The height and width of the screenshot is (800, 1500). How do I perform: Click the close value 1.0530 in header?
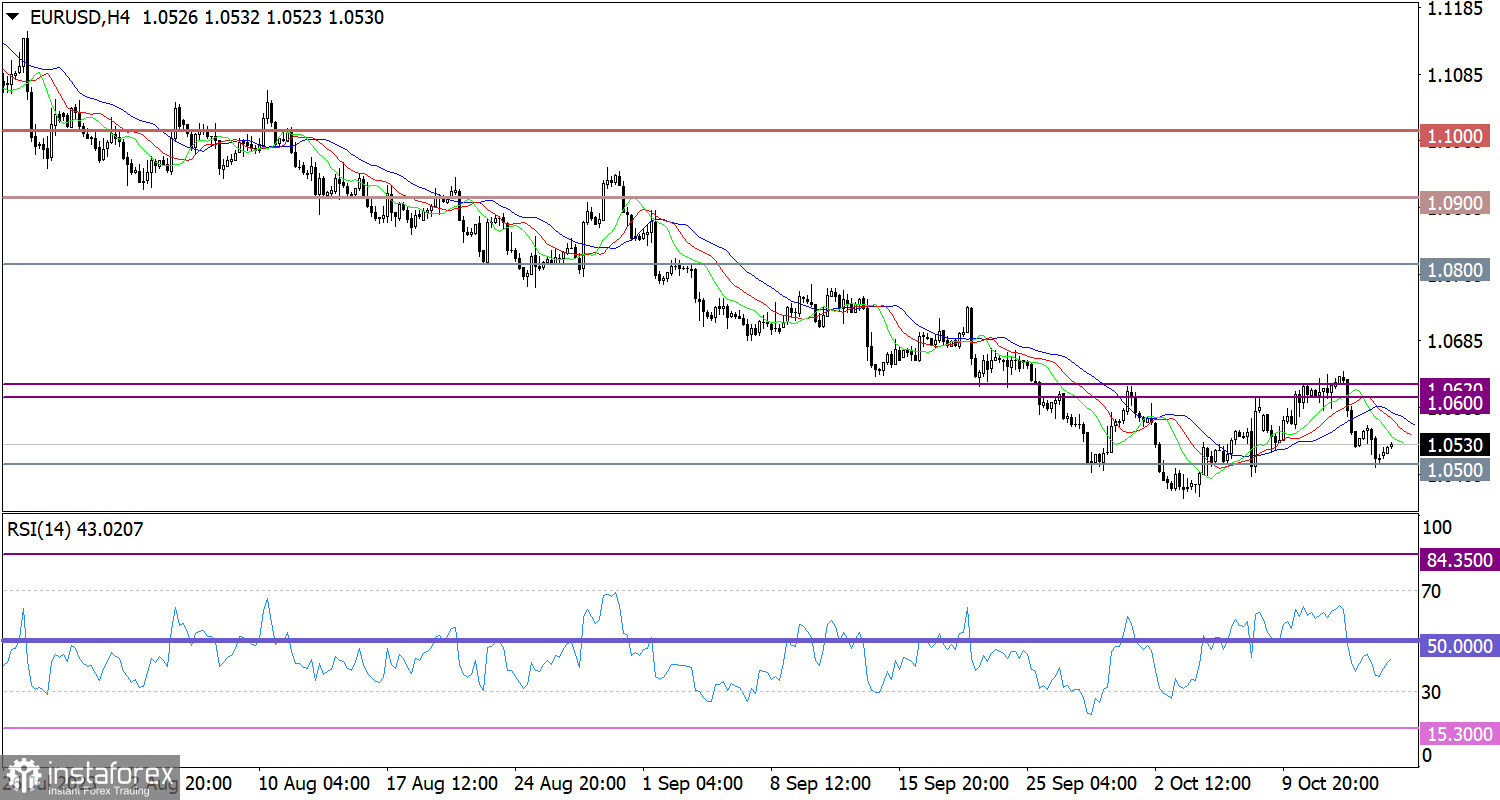click(x=355, y=17)
